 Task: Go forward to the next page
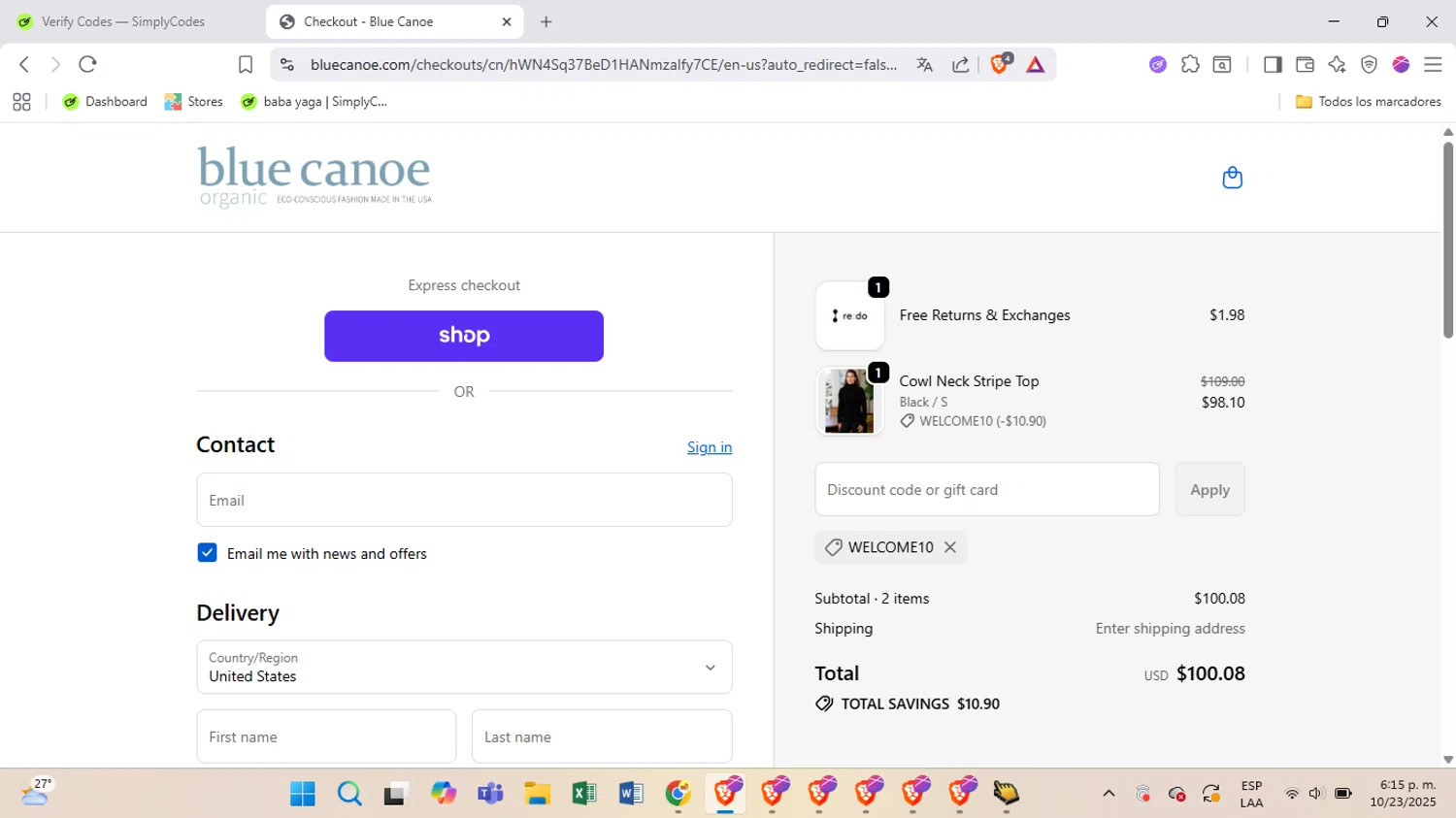55,64
